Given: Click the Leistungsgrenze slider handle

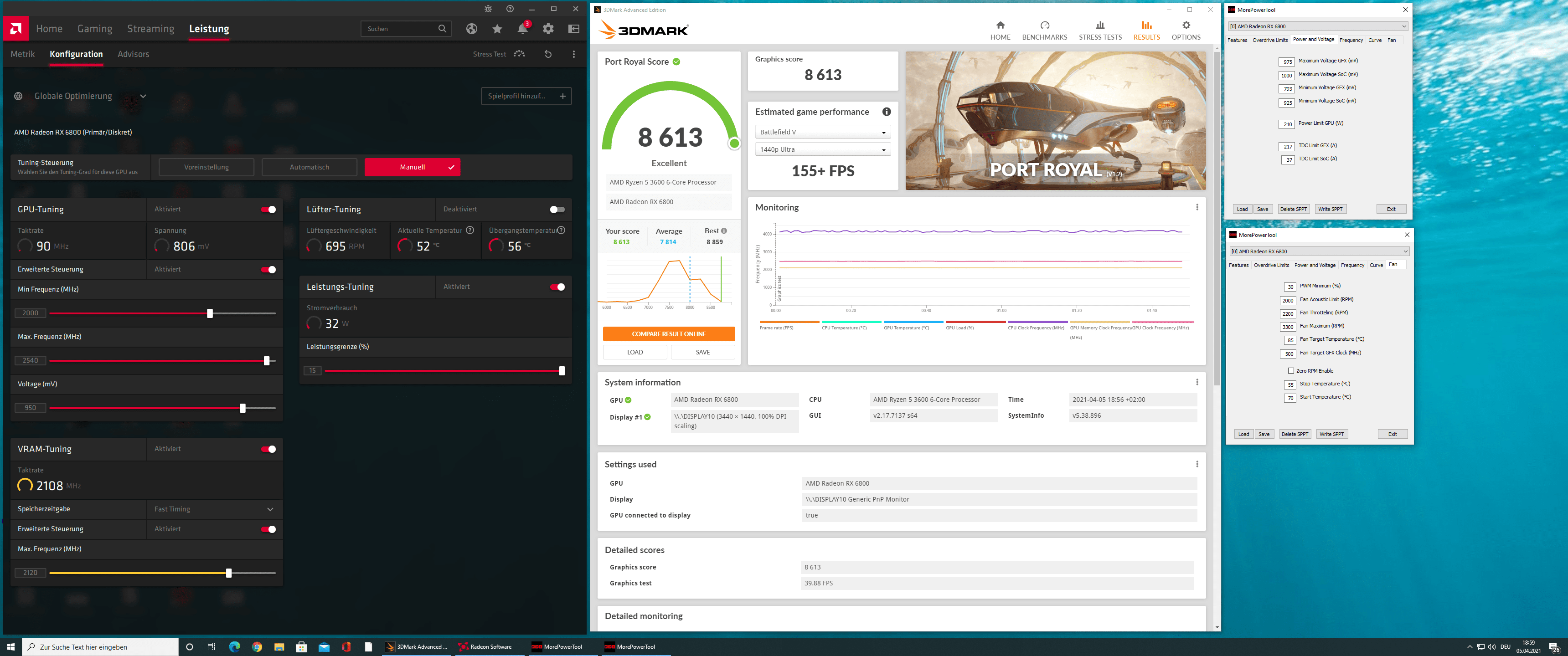Looking at the screenshot, I should click(x=561, y=371).
